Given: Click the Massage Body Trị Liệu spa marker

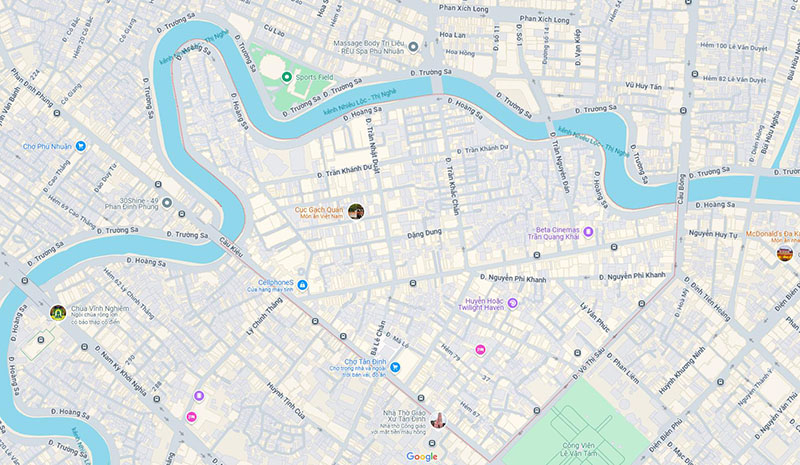Looking at the screenshot, I should coord(414,47).
